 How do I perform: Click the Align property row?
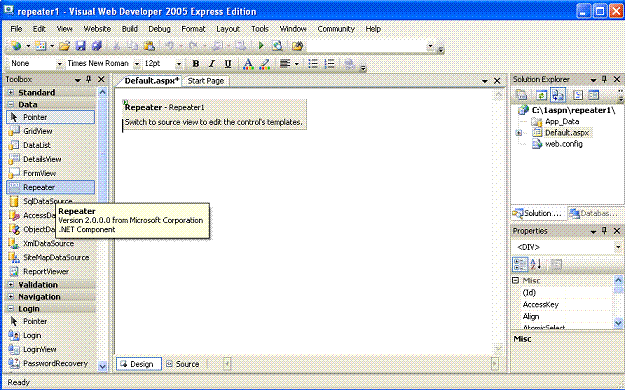pyautogui.click(x=563, y=317)
